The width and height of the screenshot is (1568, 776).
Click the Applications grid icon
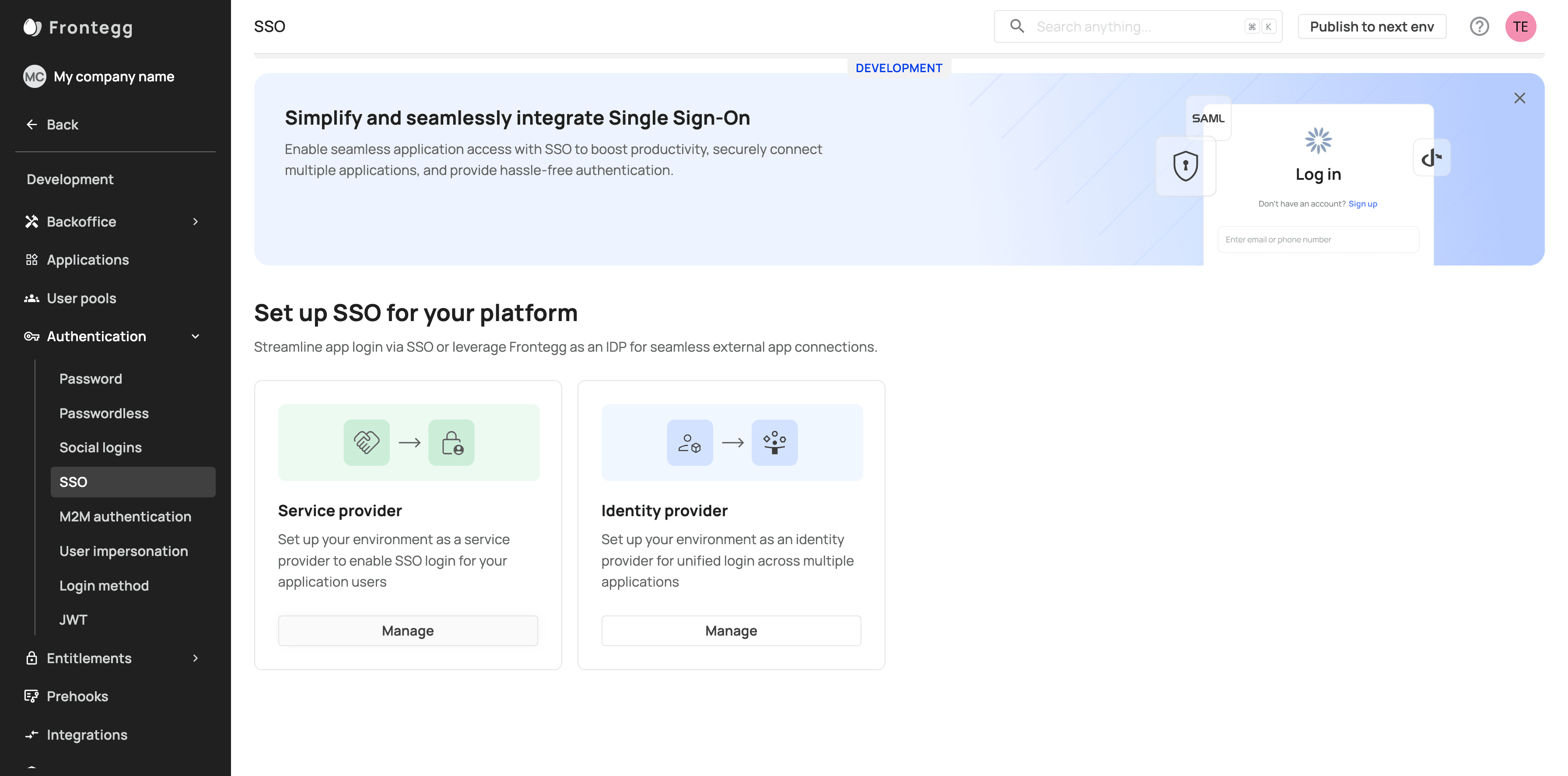(31, 260)
